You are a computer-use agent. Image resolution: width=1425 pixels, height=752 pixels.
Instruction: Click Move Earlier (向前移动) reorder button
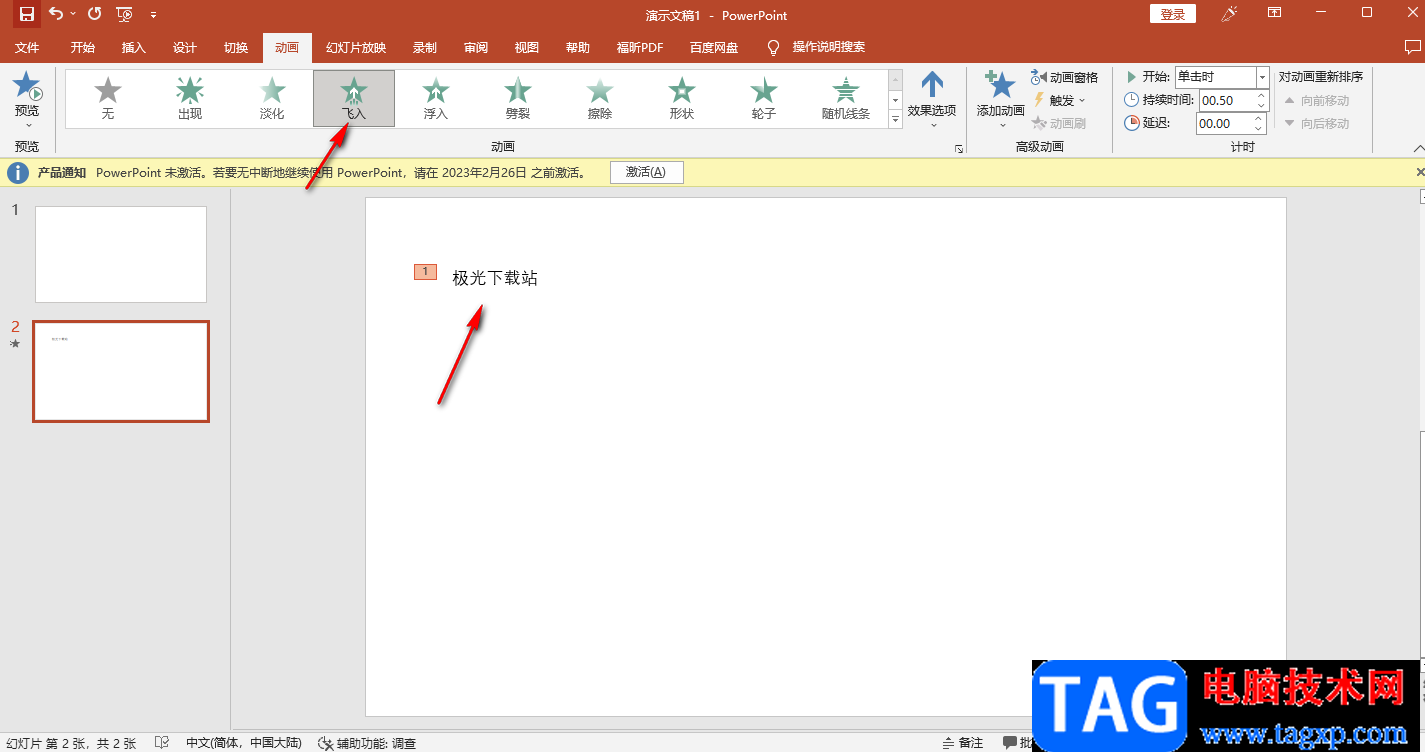point(1316,100)
